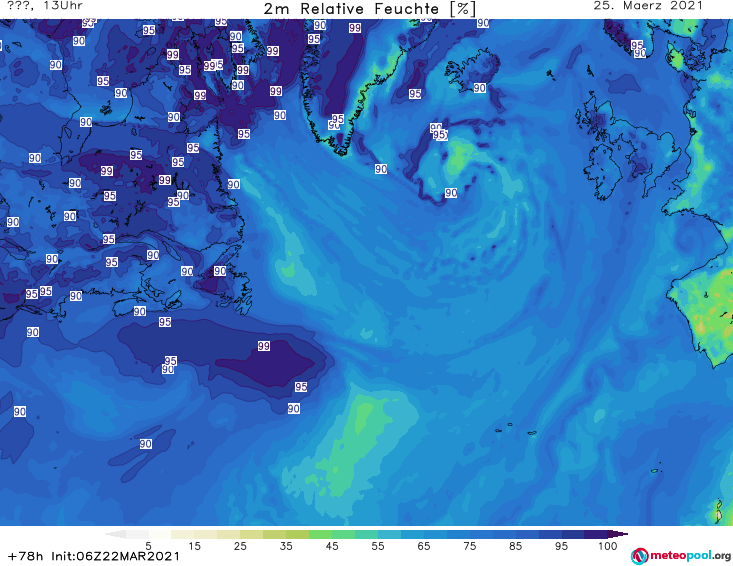Click the colorbar label "75"

coord(469,545)
